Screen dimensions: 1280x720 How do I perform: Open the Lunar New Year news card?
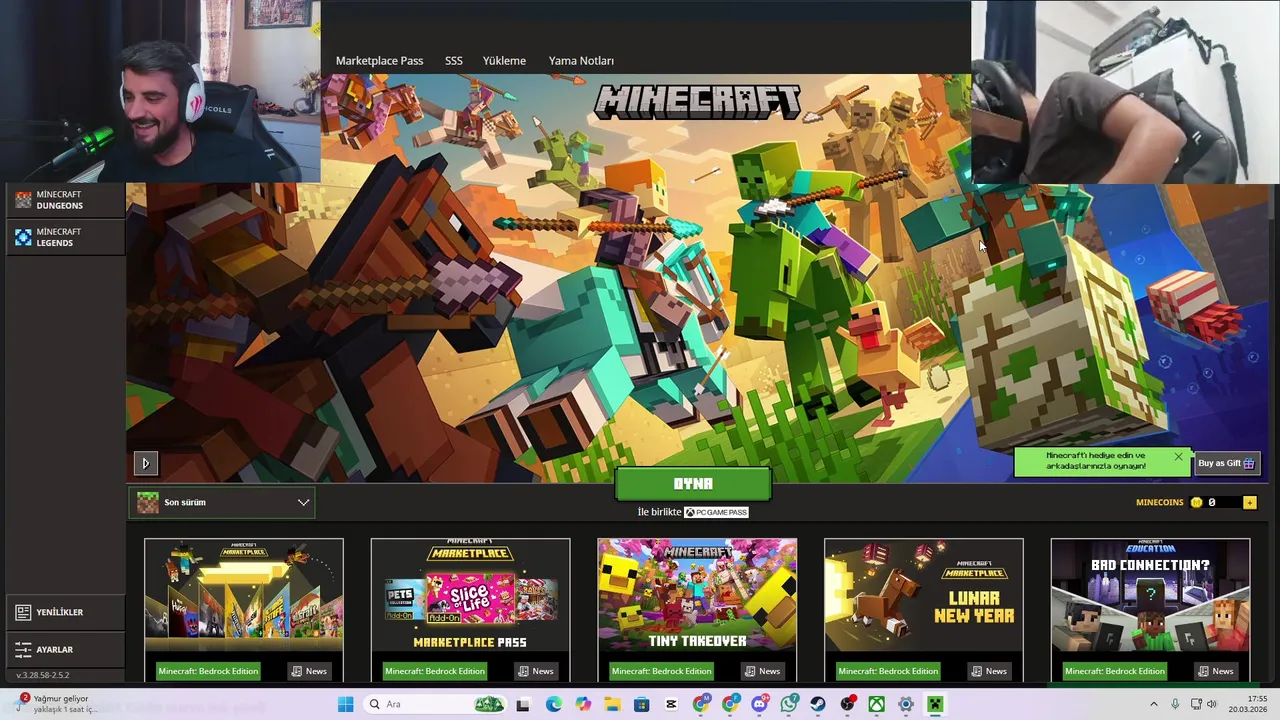click(924, 610)
